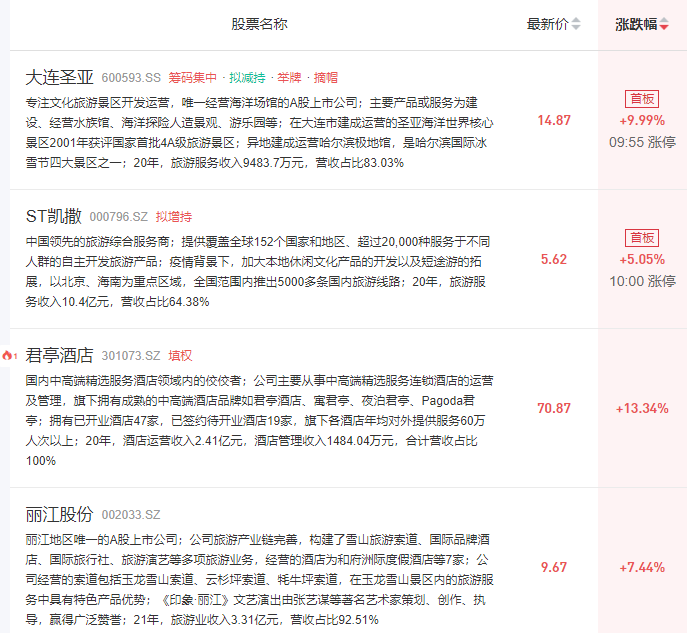Click the 摘帽 tag on 大连圣亚

[x=326, y=78]
